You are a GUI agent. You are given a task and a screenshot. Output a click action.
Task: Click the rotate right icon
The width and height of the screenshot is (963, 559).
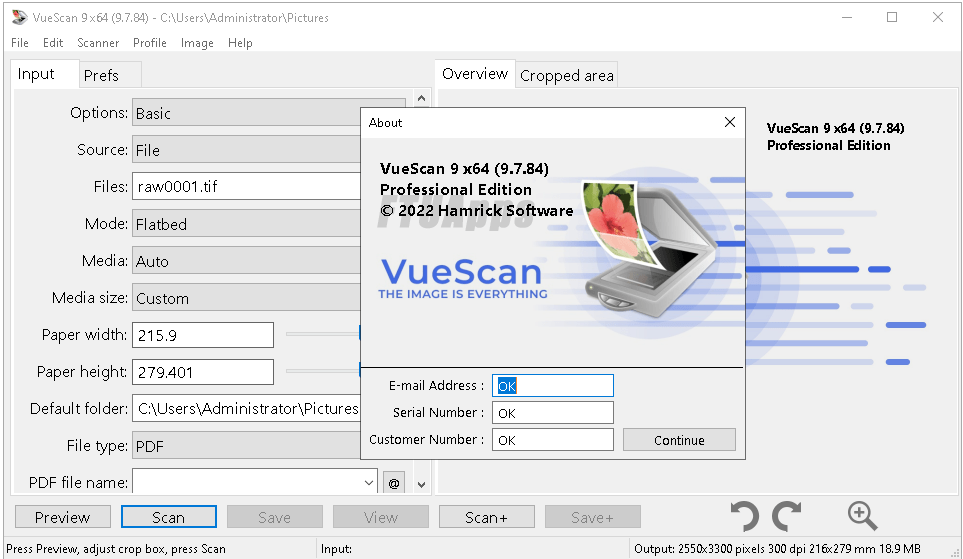click(787, 516)
